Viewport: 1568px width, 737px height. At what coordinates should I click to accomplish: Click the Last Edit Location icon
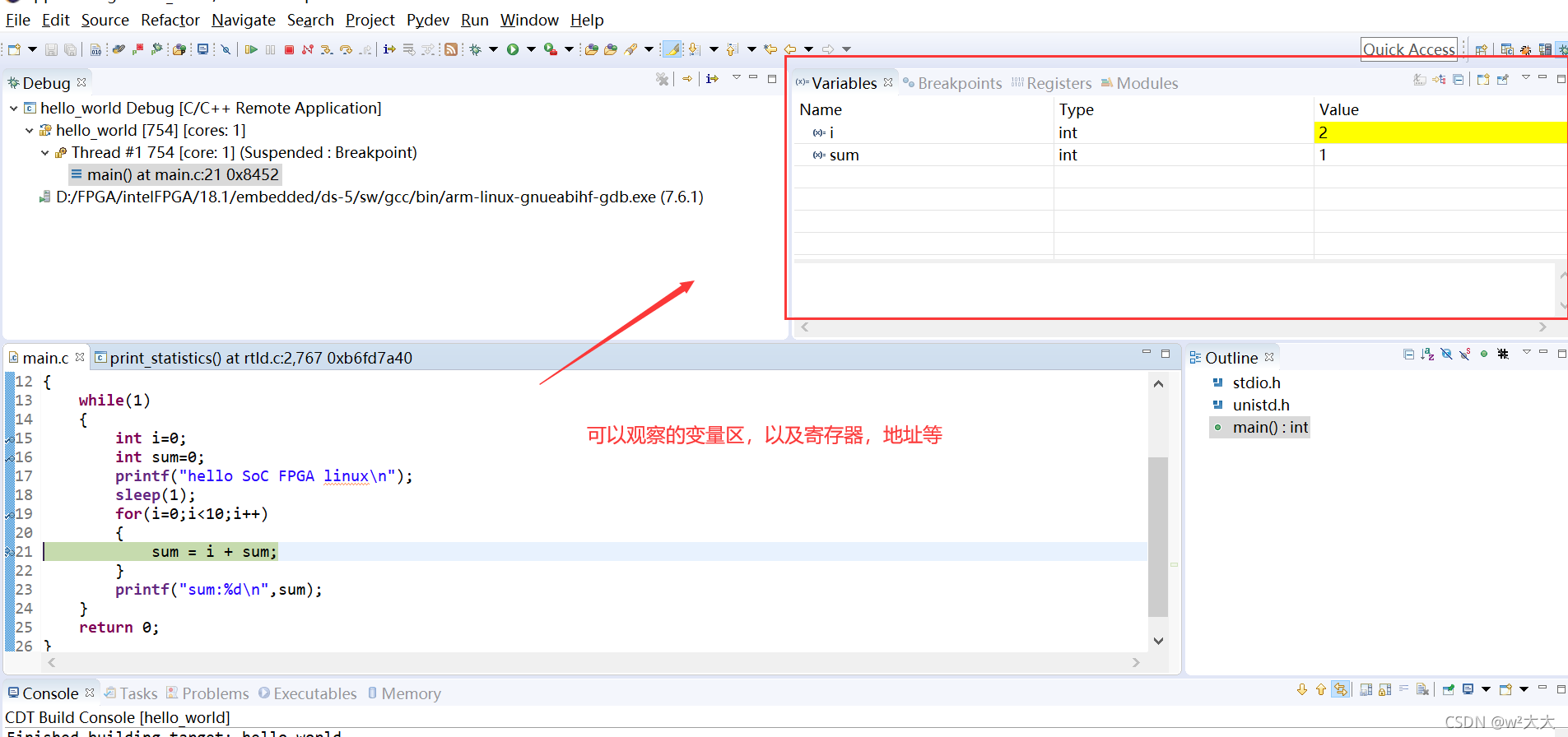(770, 49)
